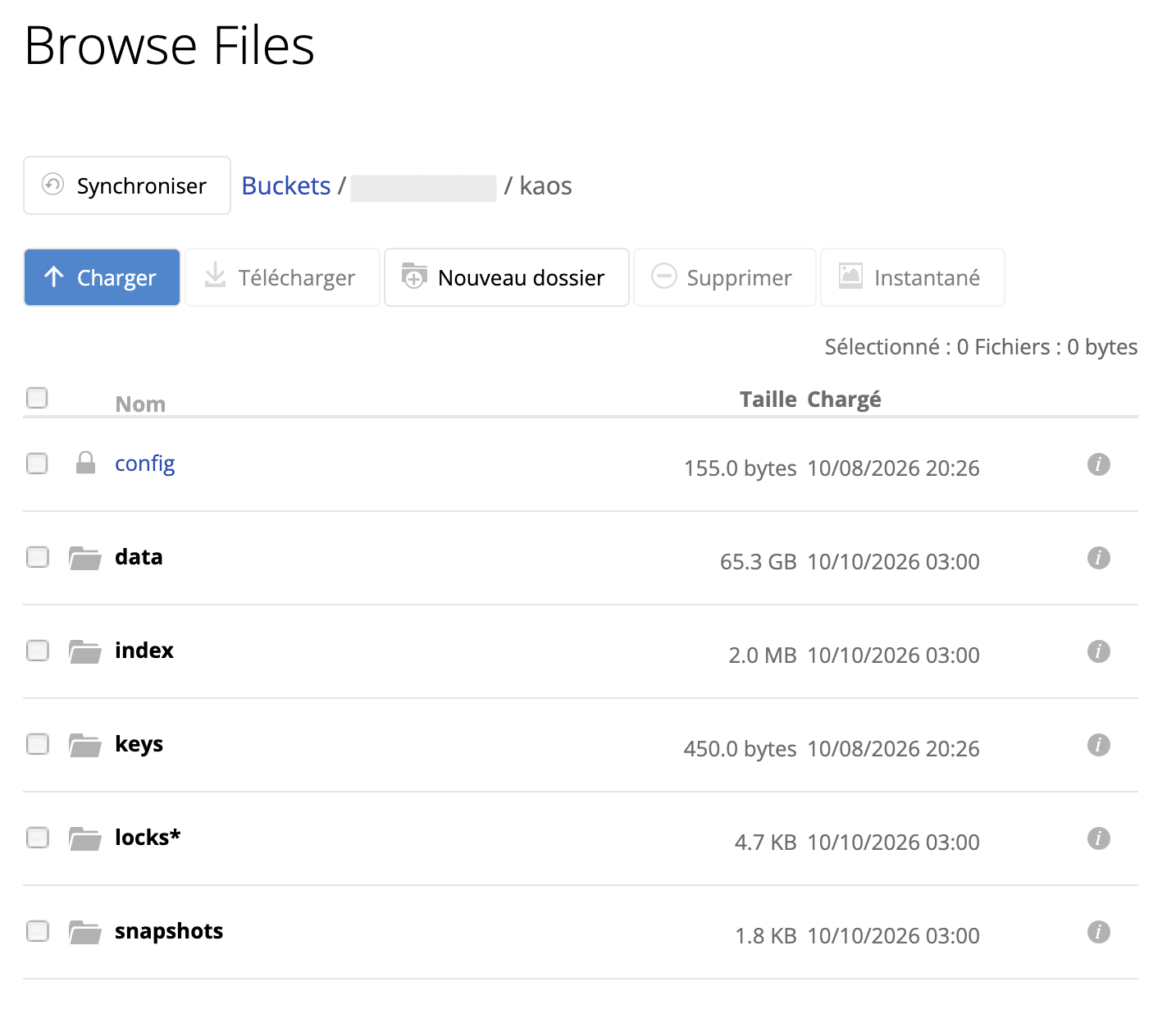The image size is (1176, 1014).
Task: Click the selection summary 'Sélectionné : 0 Fichiers'
Action: tap(937, 347)
